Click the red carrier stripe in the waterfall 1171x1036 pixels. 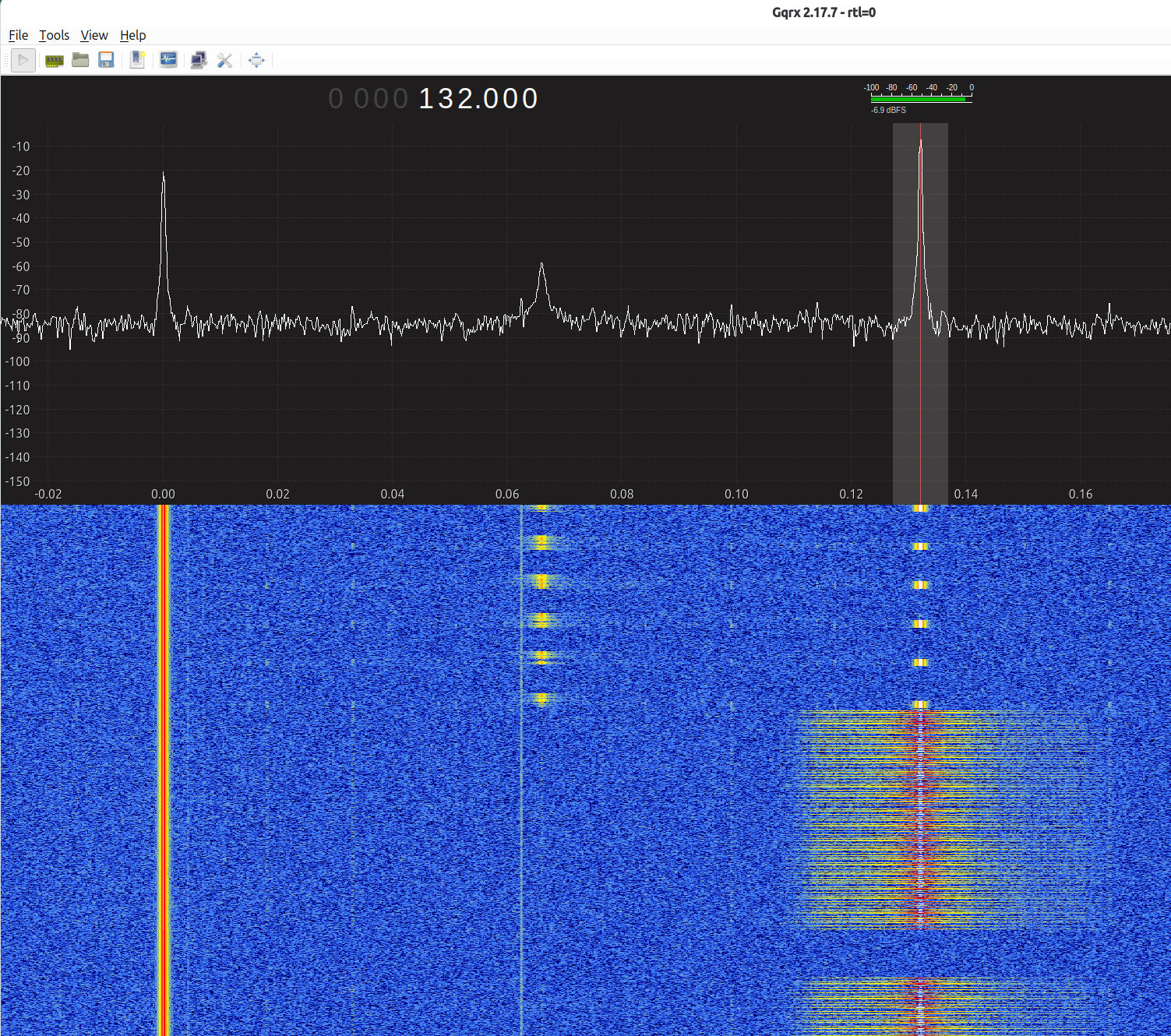[164, 770]
